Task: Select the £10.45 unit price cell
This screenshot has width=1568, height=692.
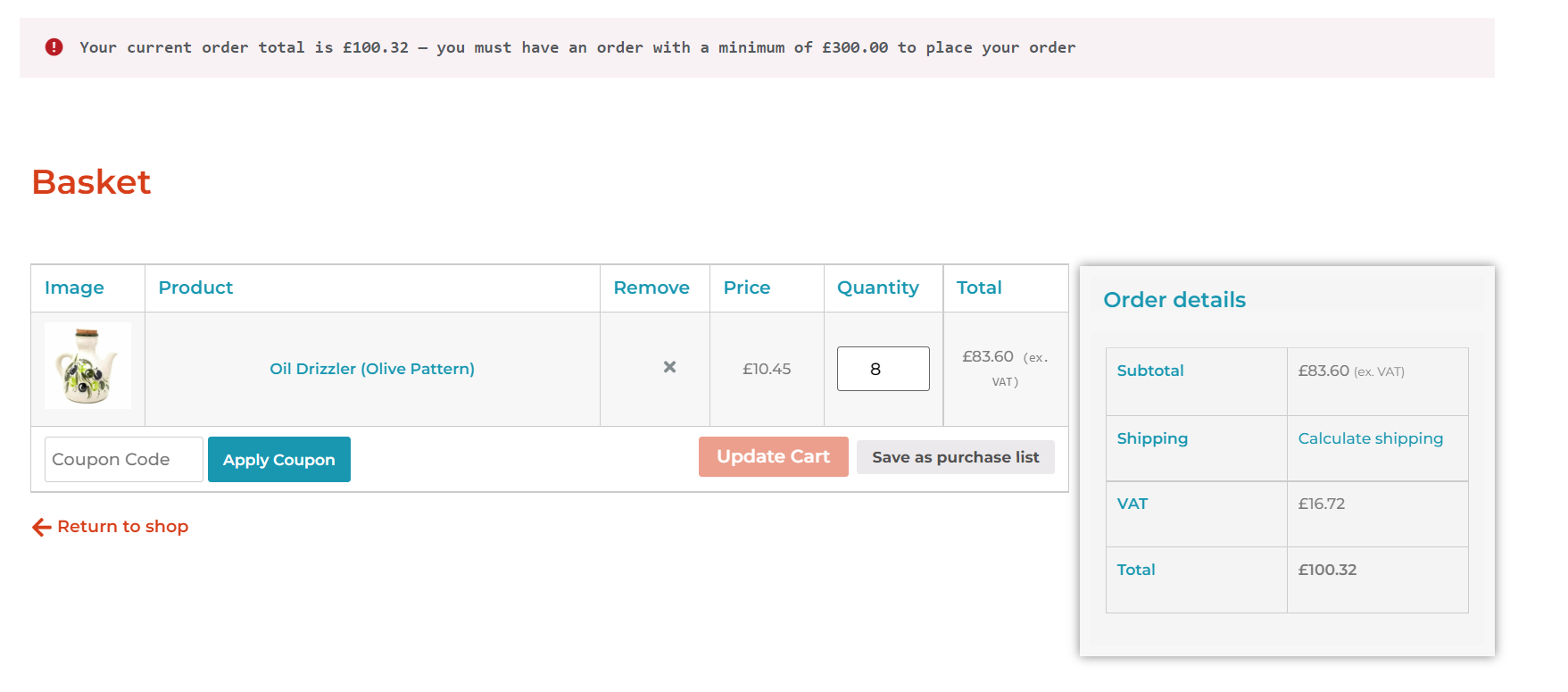Action: pos(767,369)
